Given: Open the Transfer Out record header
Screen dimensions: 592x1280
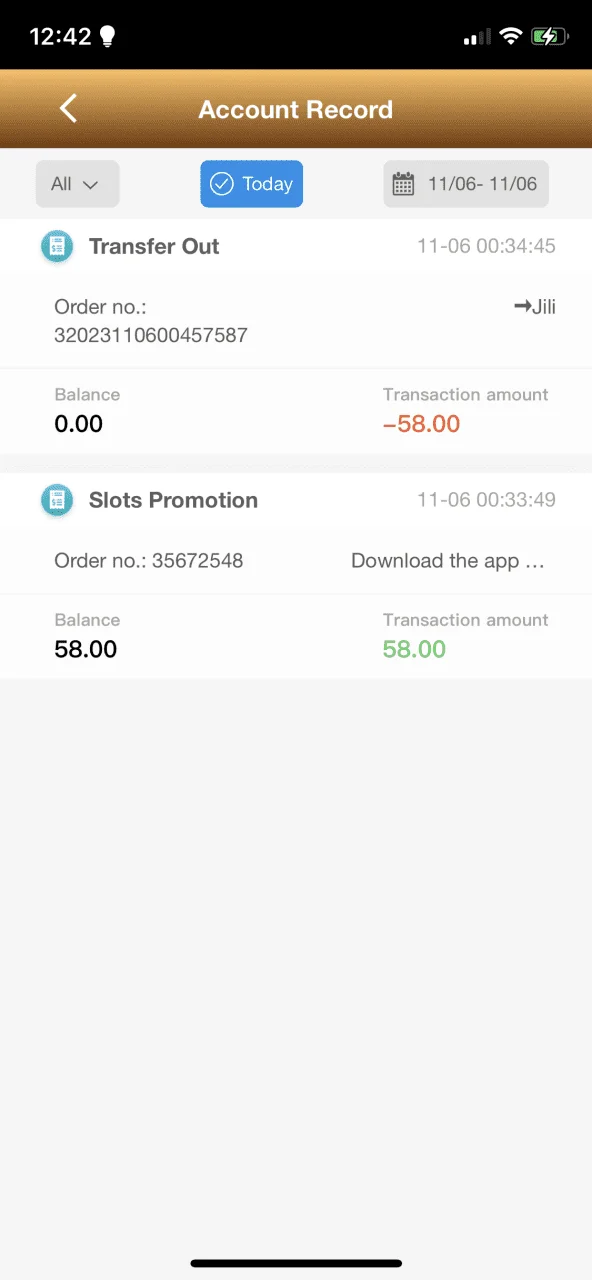Looking at the screenshot, I should 296,246.
